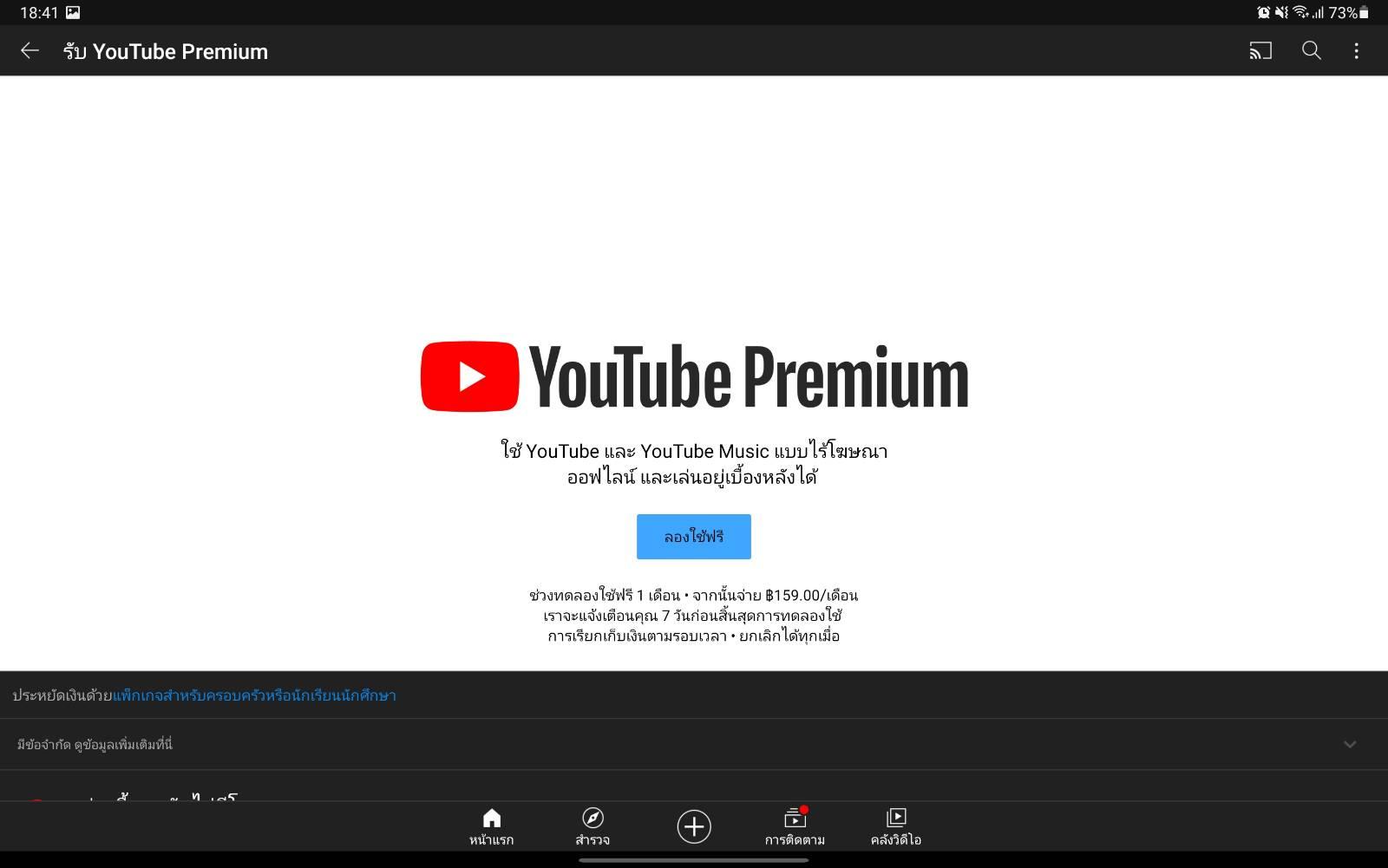Click the clock showing 18:41
Viewport: 1388px width, 868px height.
[x=39, y=12]
